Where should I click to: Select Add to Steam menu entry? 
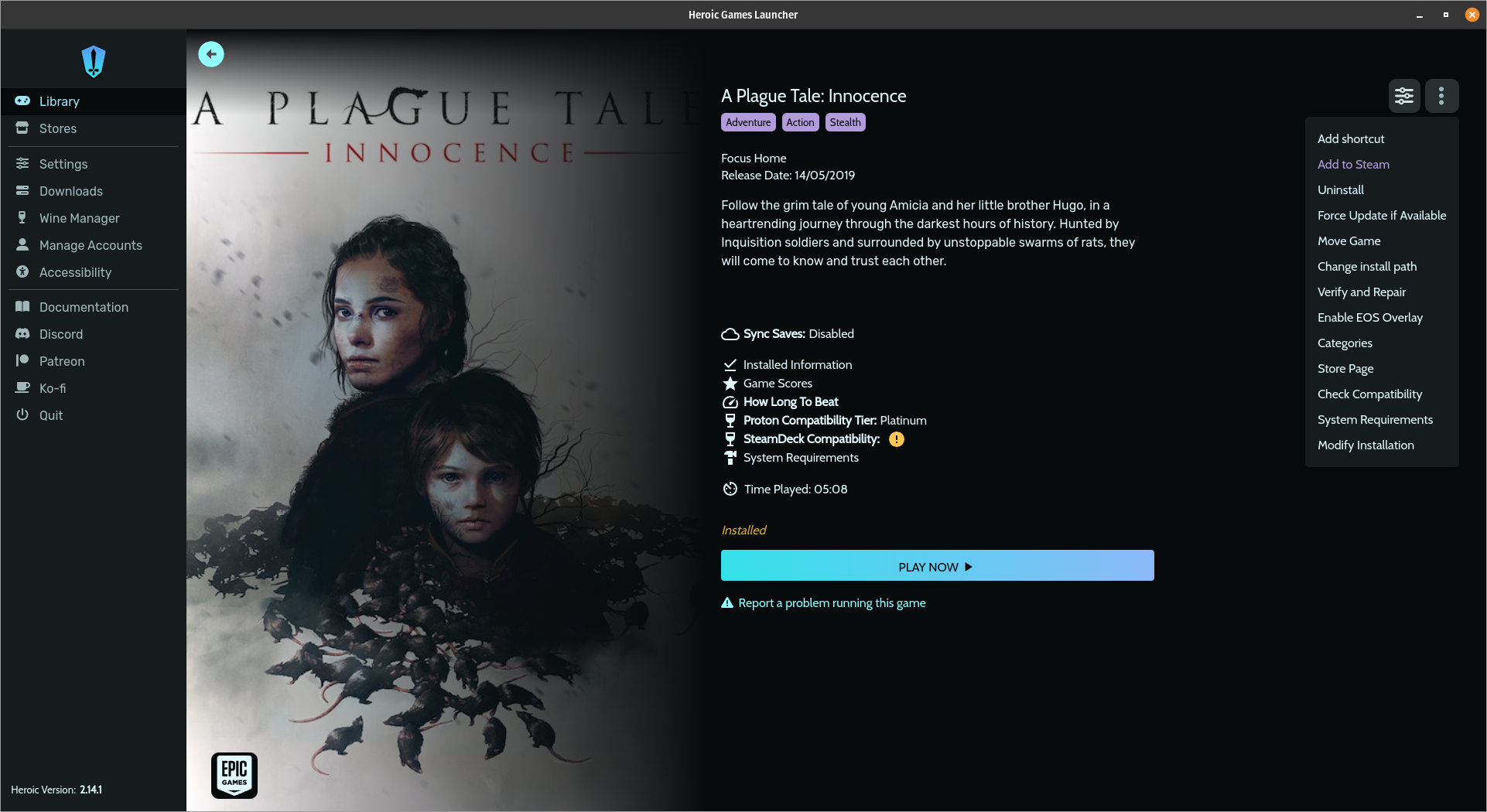[1353, 164]
